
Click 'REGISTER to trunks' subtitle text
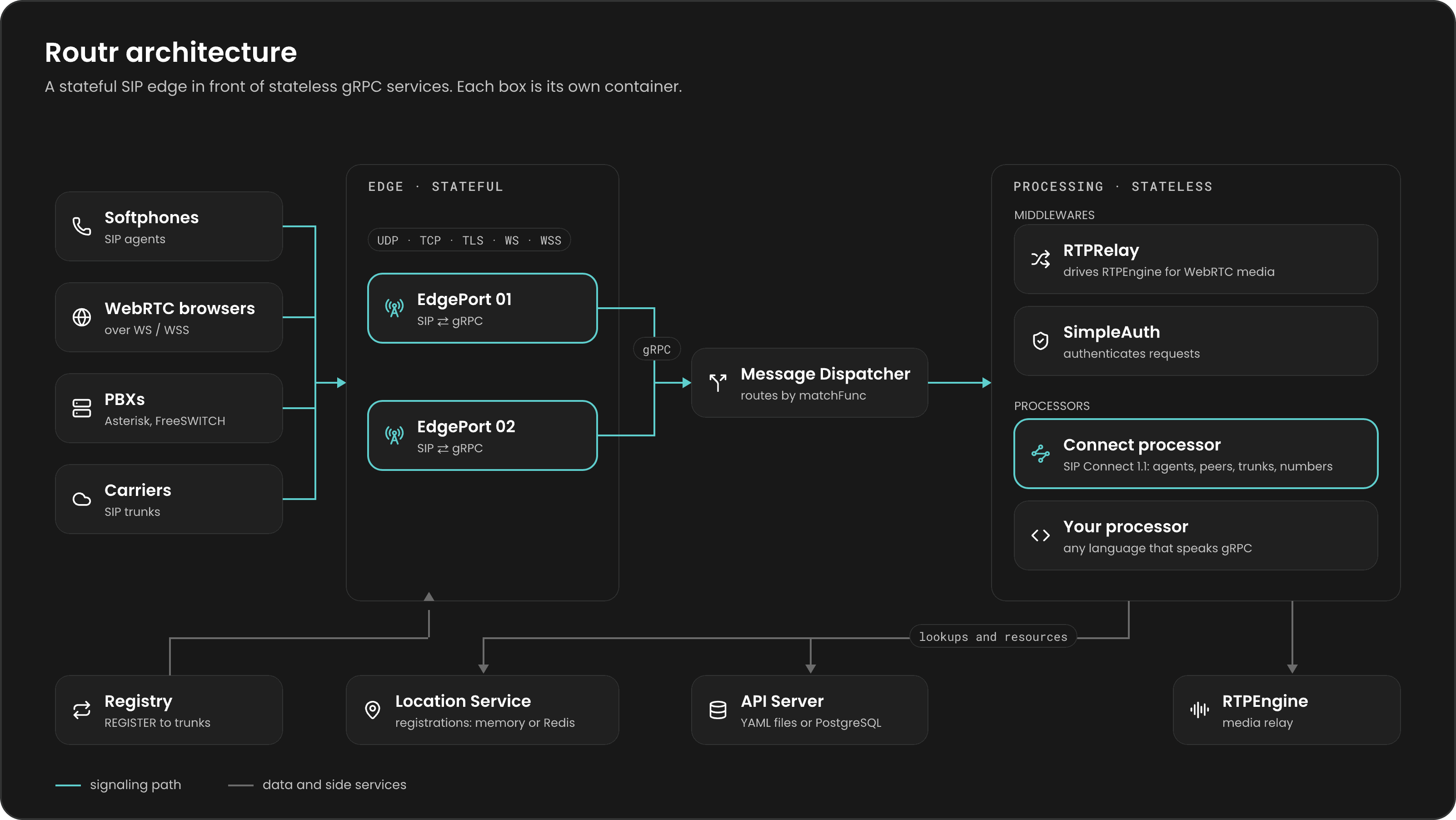[x=158, y=723]
